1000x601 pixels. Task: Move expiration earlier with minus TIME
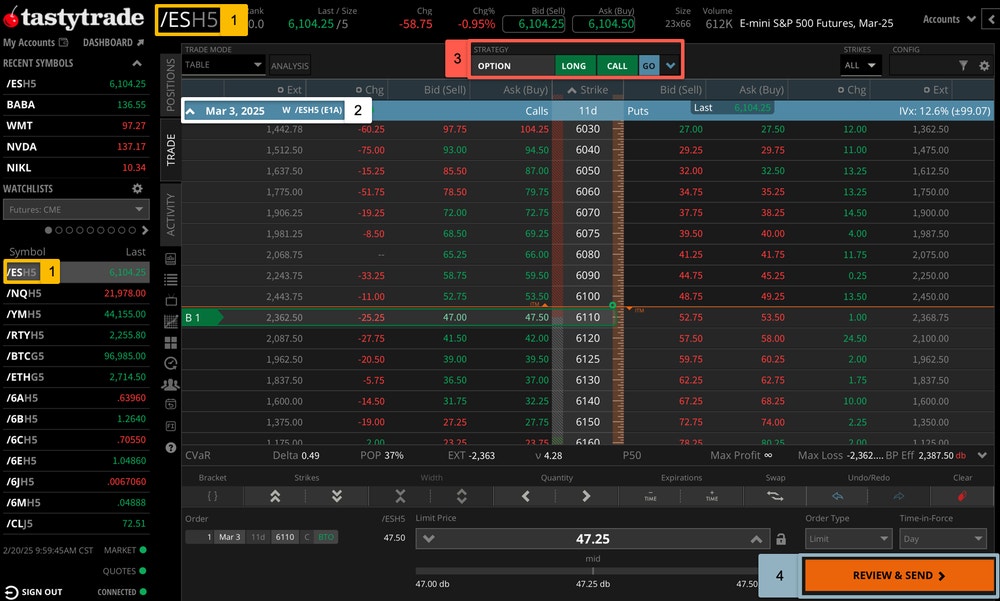(x=650, y=496)
